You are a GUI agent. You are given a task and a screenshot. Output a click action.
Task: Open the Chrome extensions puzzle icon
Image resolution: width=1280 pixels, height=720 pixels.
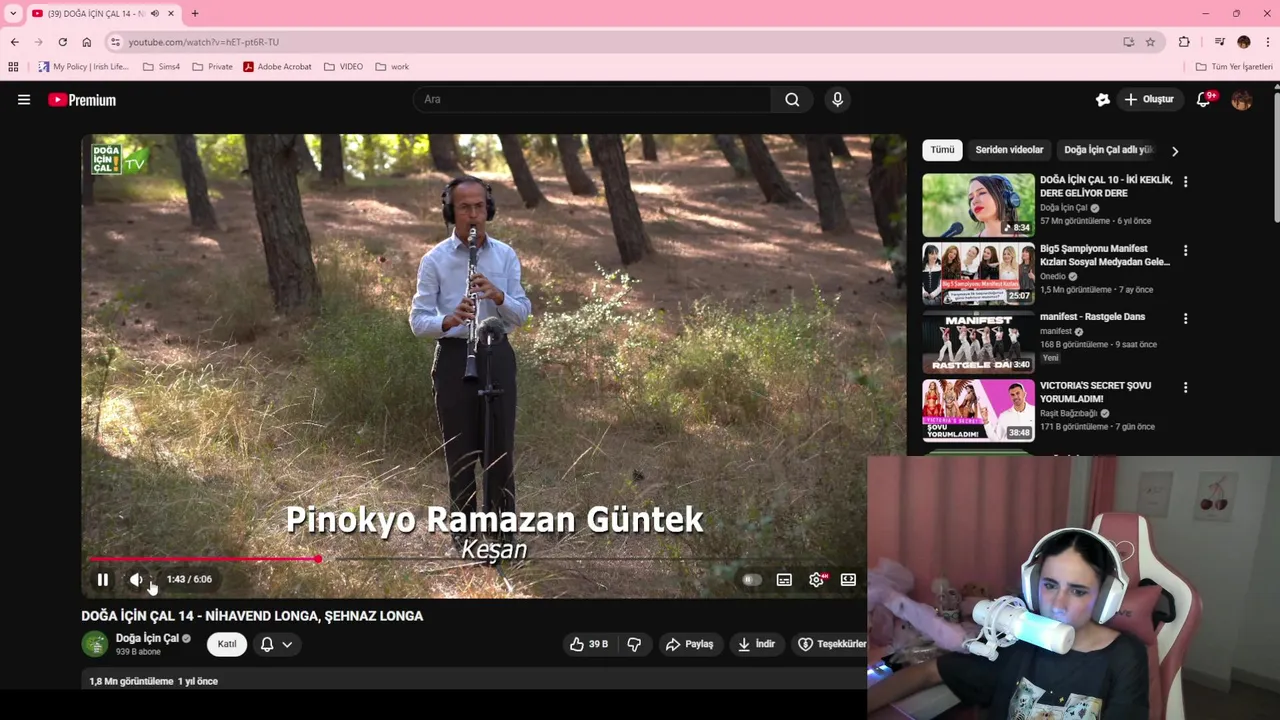[1184, 42]
